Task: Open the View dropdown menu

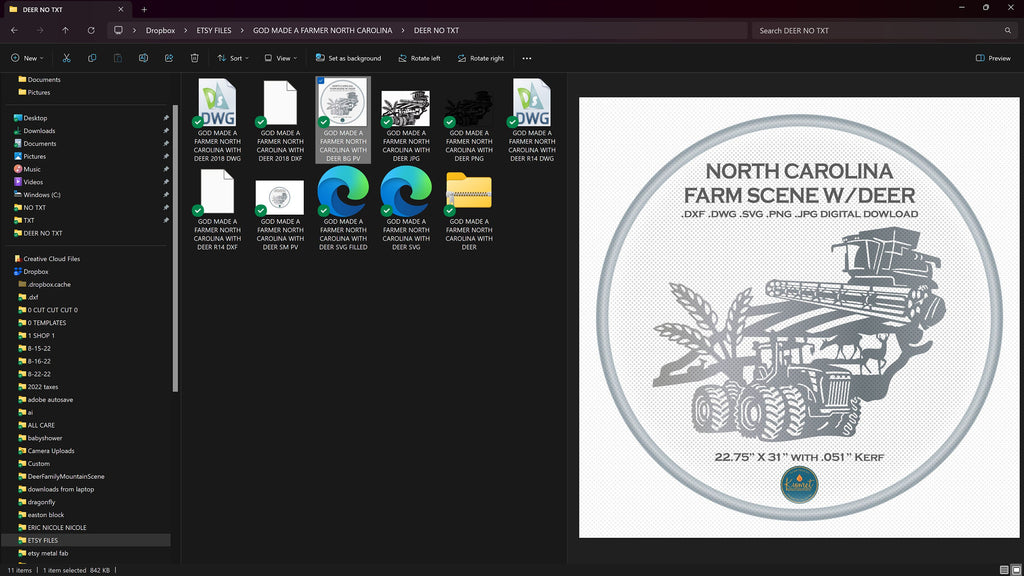Action: pos(281,58)
